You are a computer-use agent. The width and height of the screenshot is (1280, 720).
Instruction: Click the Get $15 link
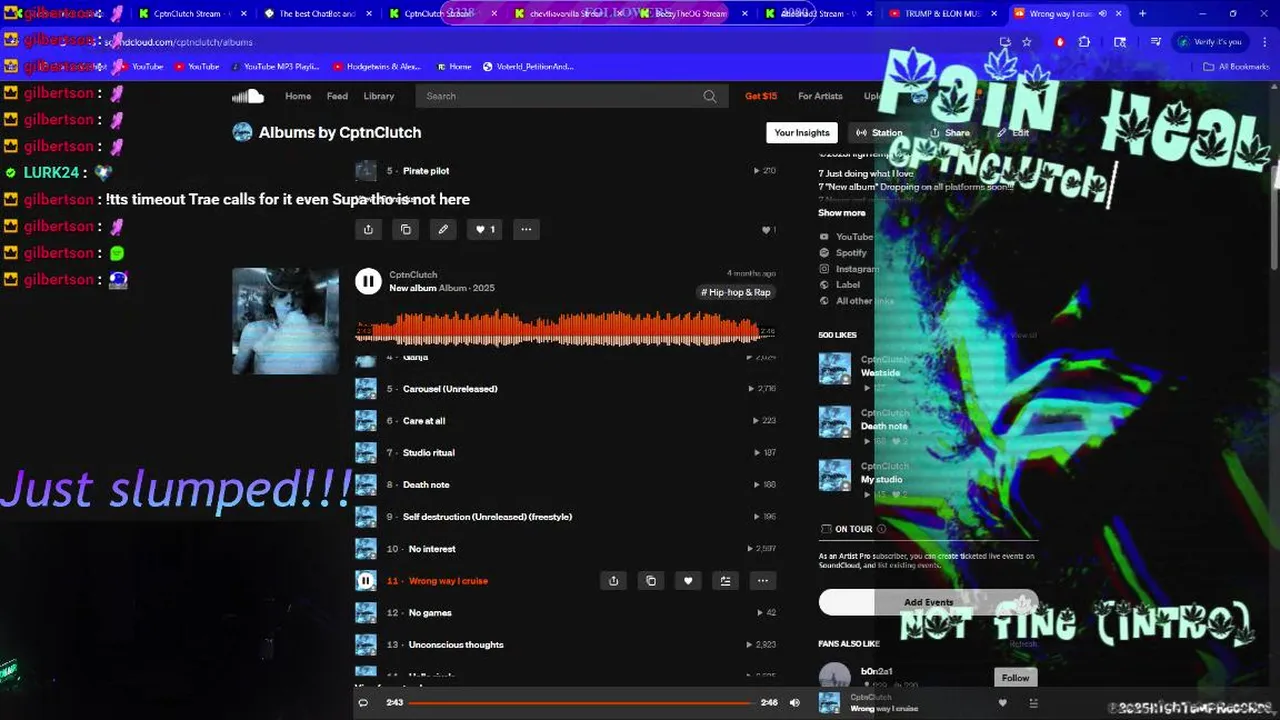click(761, 96)
